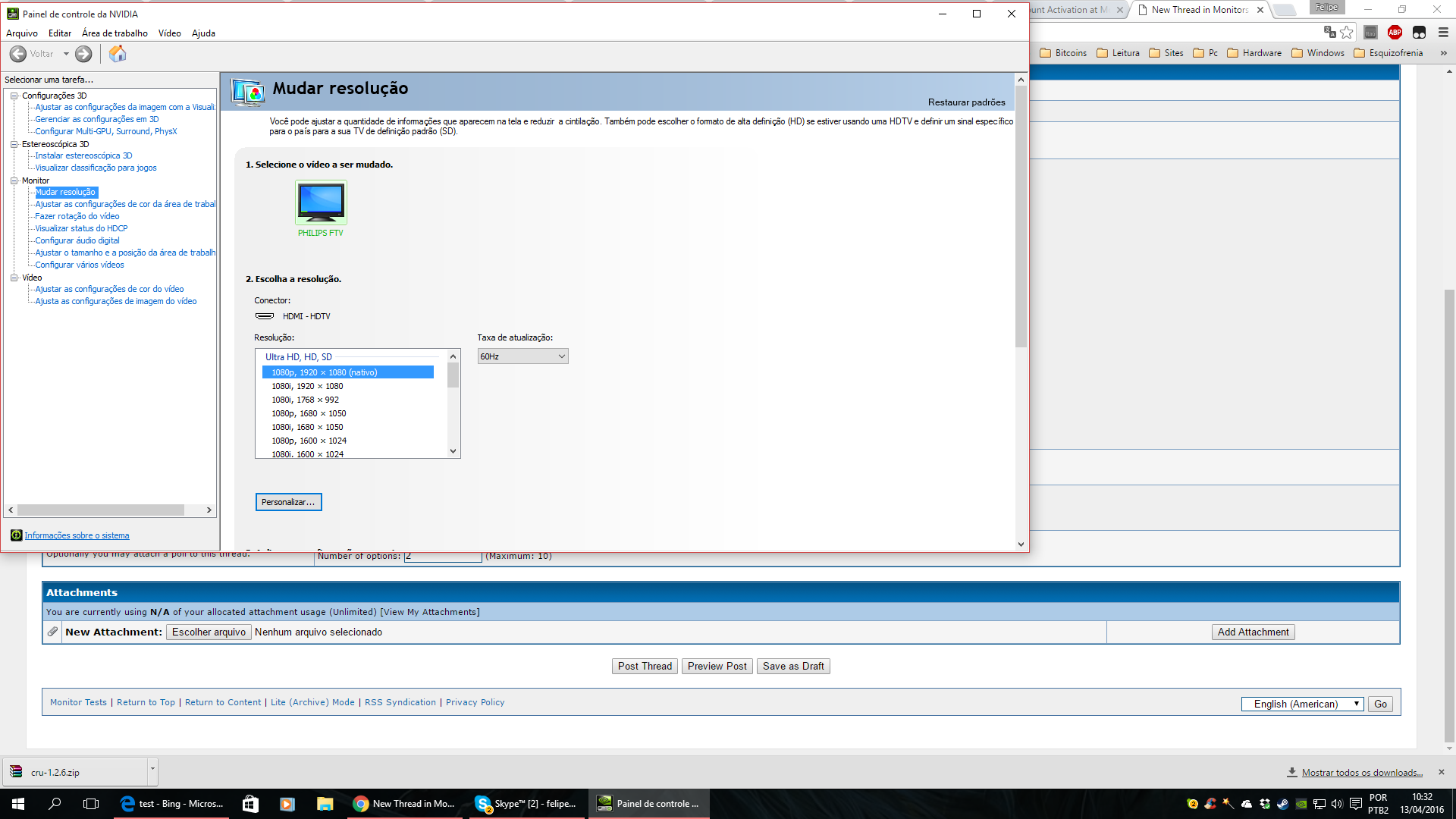Open File Explorer from the taskbar

[x=325, y=804]
